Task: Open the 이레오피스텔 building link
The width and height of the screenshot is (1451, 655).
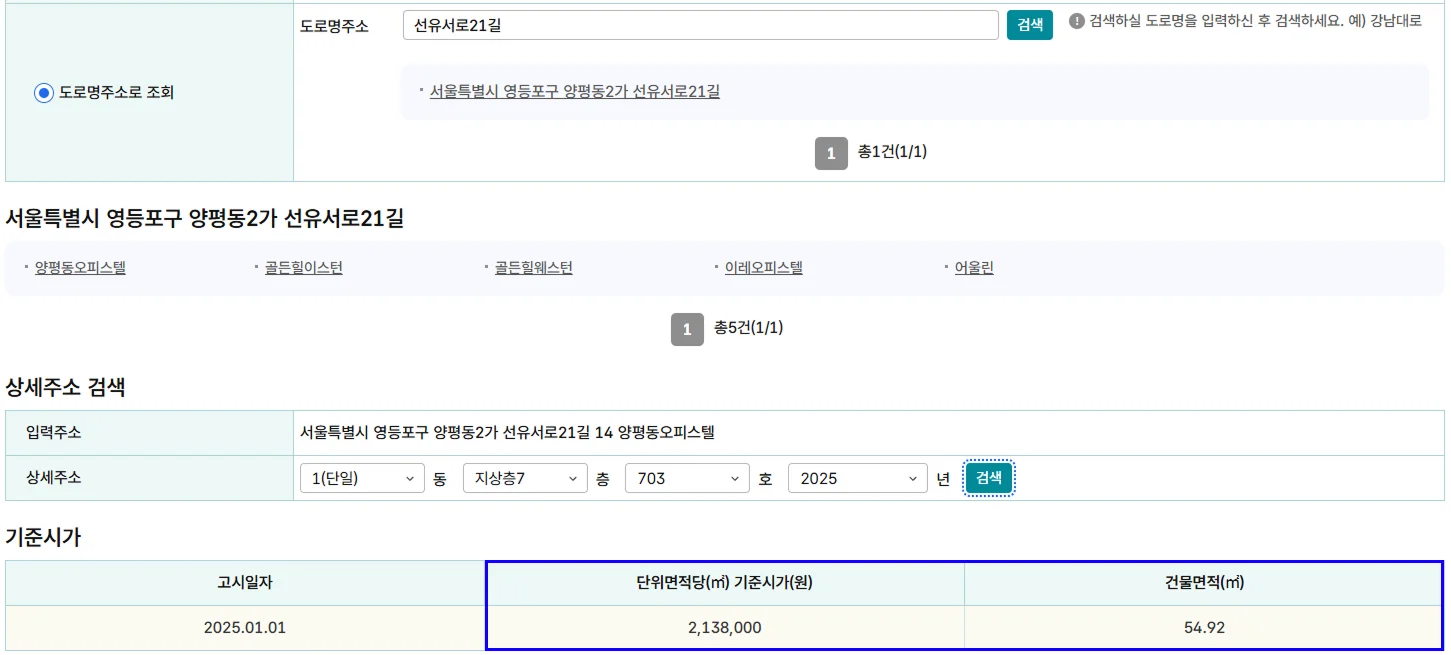Action: coord(763,268)
